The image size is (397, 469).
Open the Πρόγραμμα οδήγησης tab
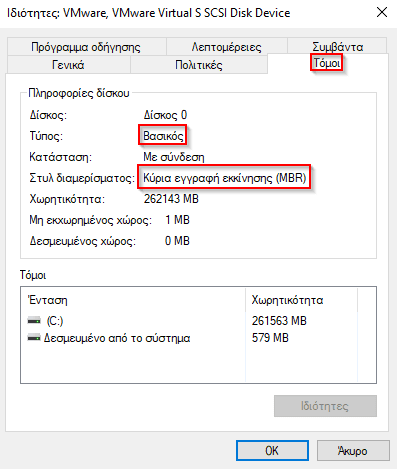click(x=86, y=47)
